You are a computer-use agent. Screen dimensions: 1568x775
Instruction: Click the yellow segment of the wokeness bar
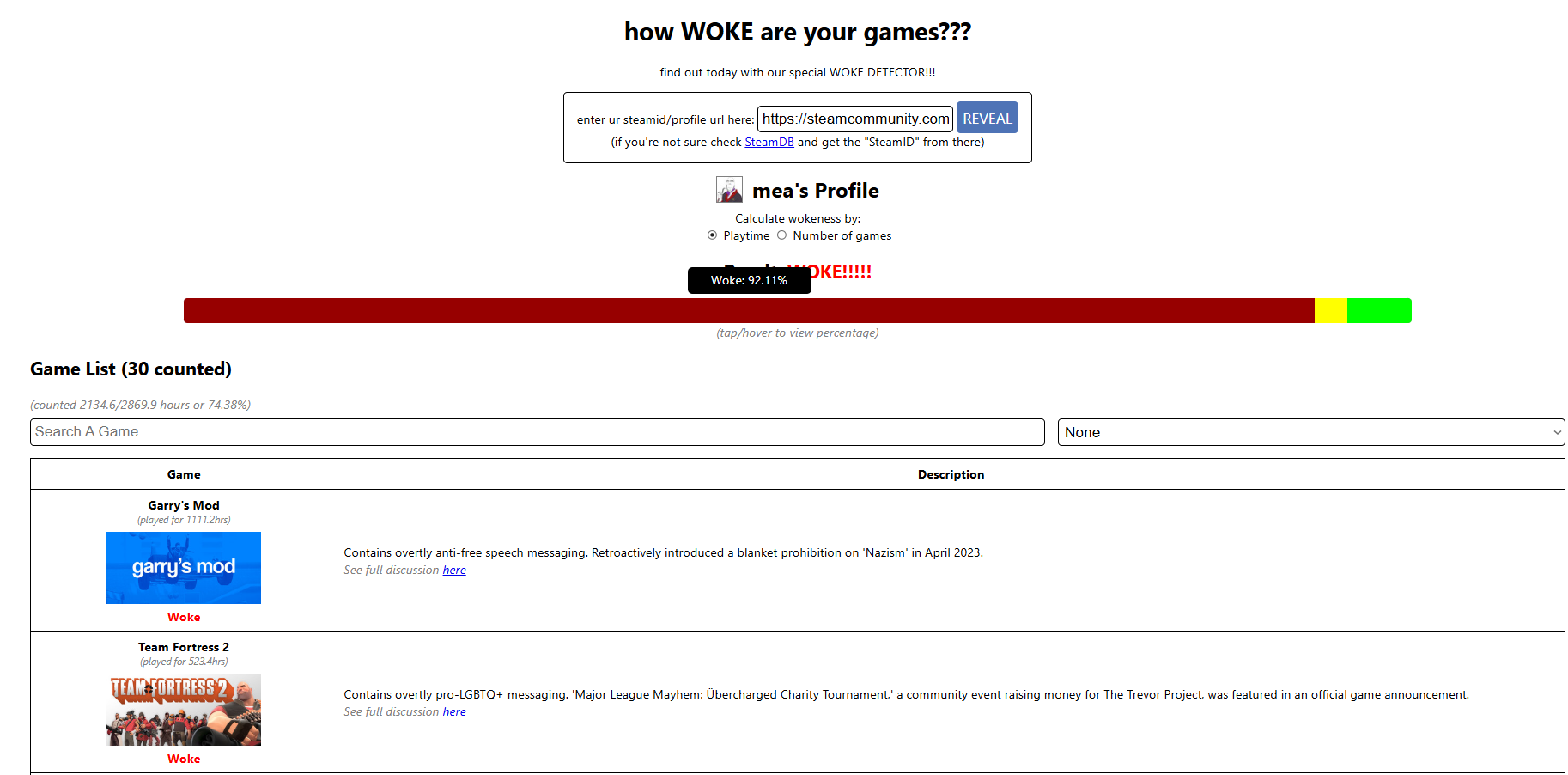click(x=1331, y=310)
